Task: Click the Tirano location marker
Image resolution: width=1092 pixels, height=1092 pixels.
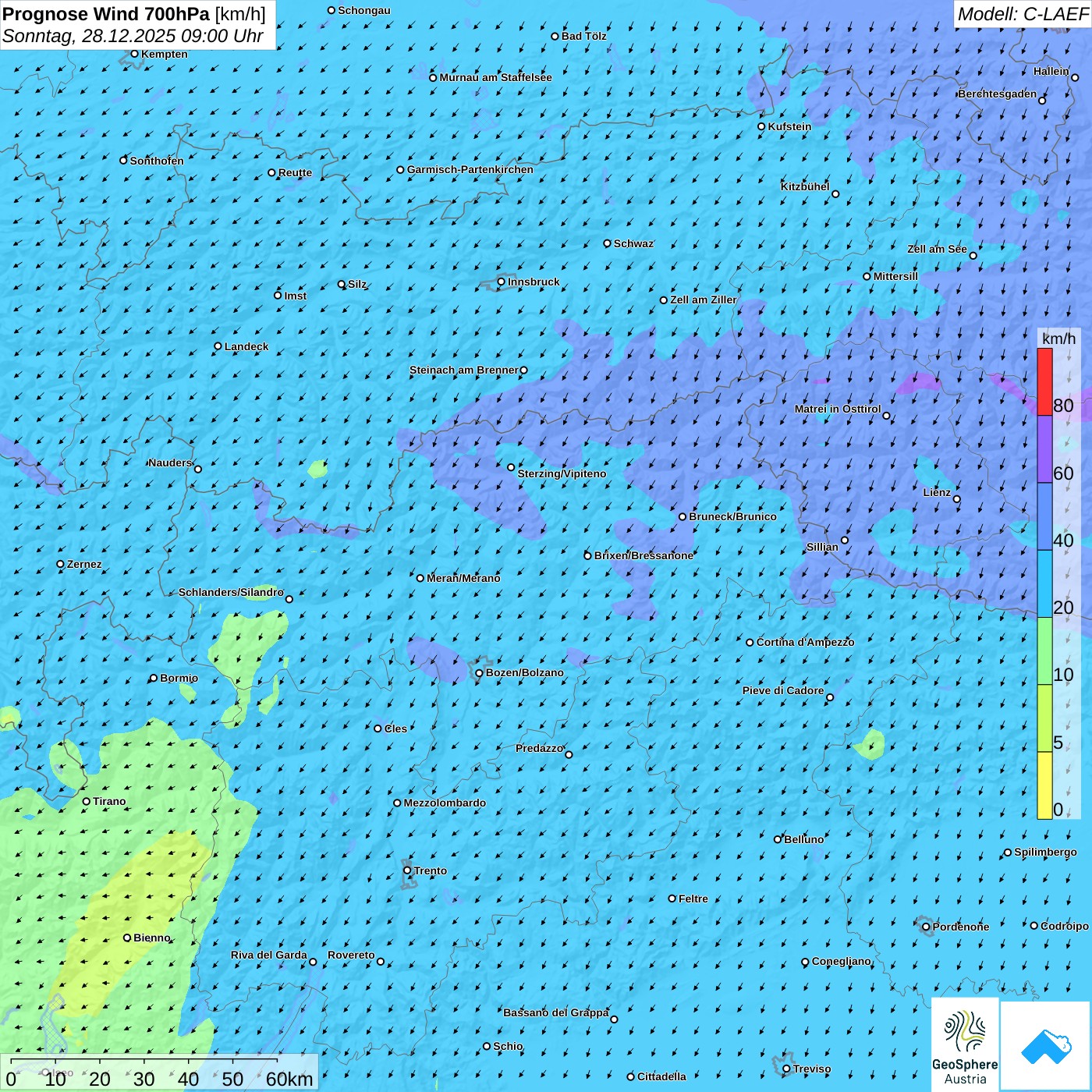Action: point(87,801)
